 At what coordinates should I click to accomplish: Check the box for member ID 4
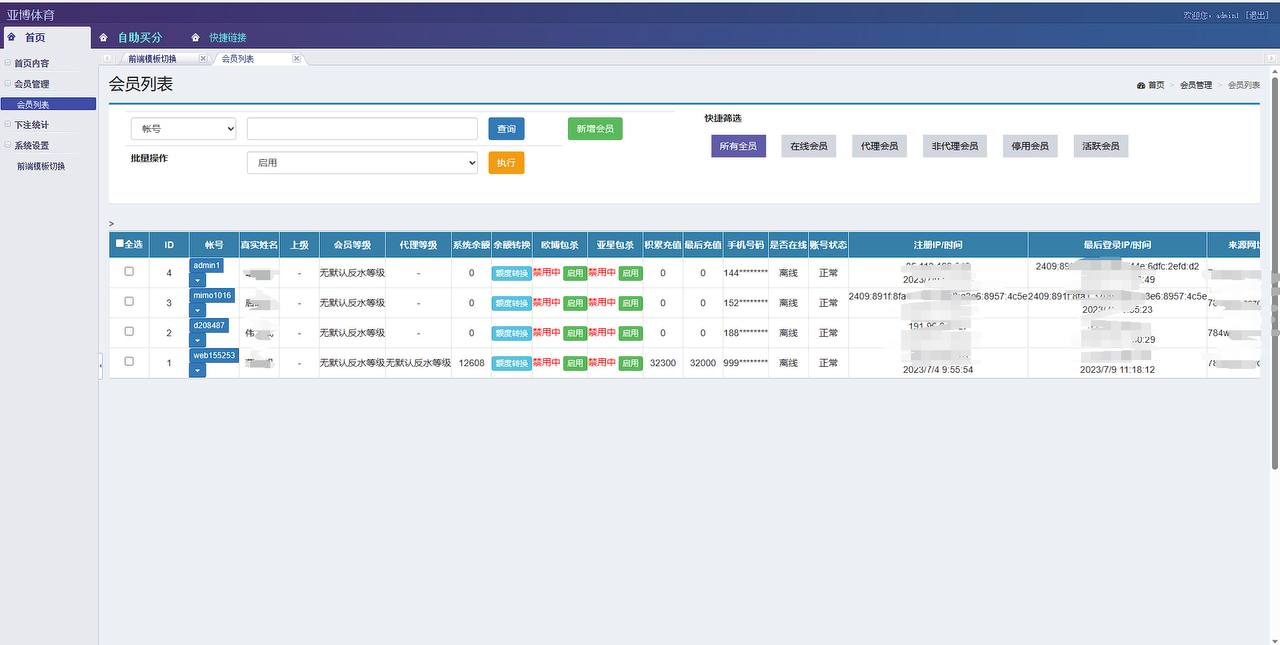pyautogui.click(x=129, y=271)
